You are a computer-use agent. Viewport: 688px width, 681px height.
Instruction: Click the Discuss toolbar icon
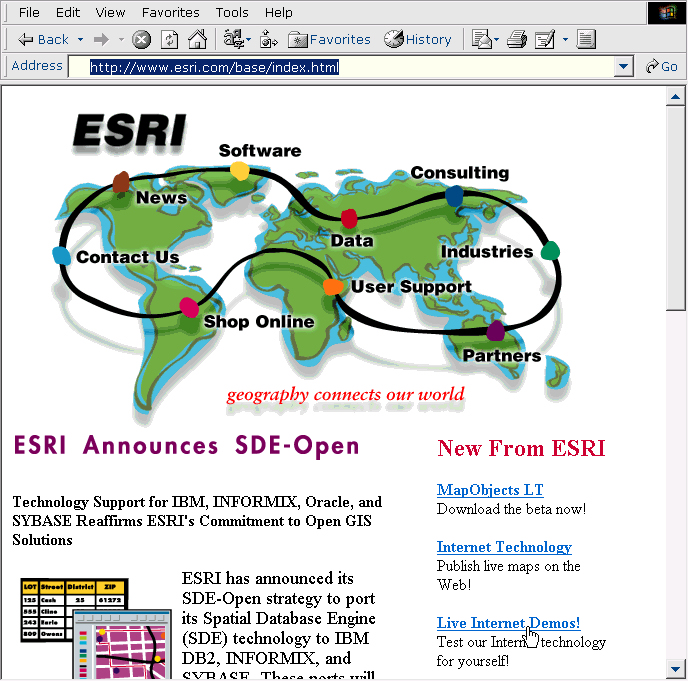(x=586, y=39)
